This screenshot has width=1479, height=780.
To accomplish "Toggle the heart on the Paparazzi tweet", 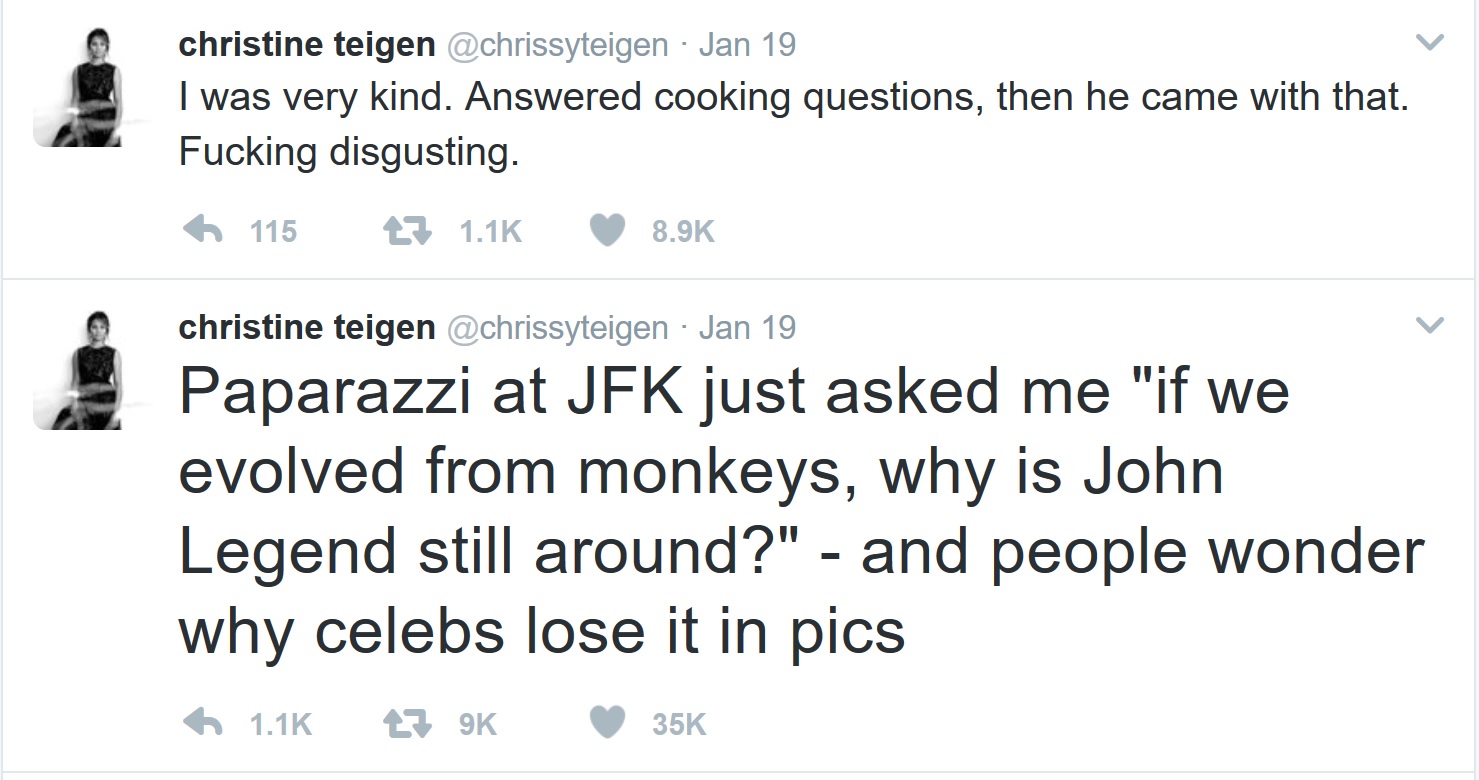I will 607,723.
